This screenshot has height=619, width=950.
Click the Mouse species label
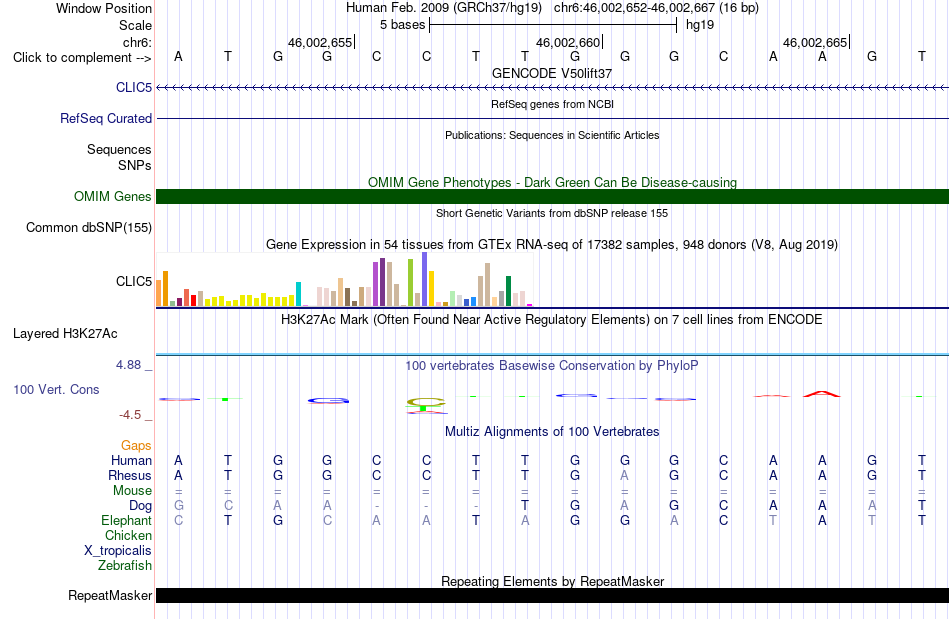tap(132, 491)
